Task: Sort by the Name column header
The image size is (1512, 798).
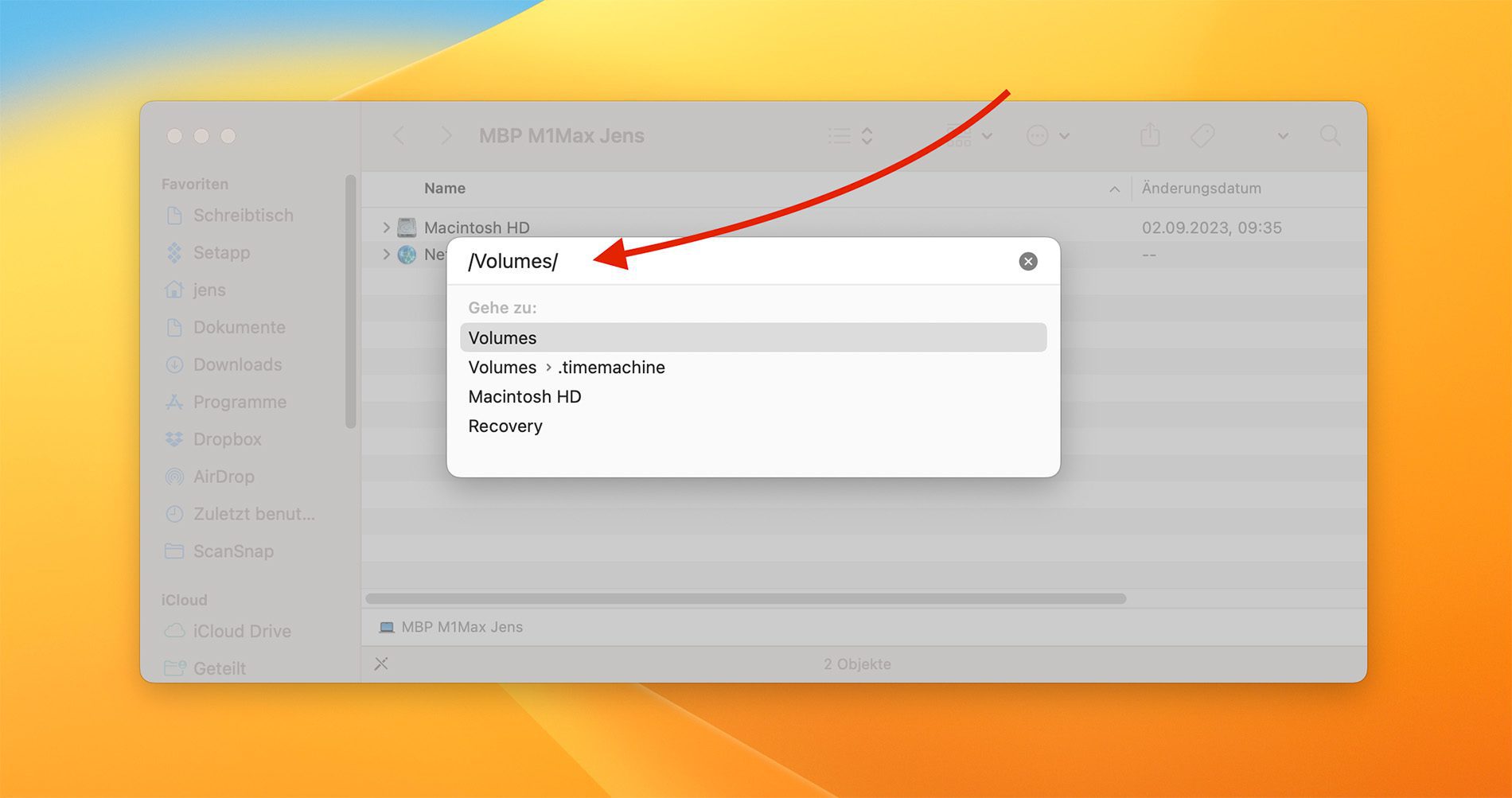Action: pyautogui.click(x=445, y=189)
